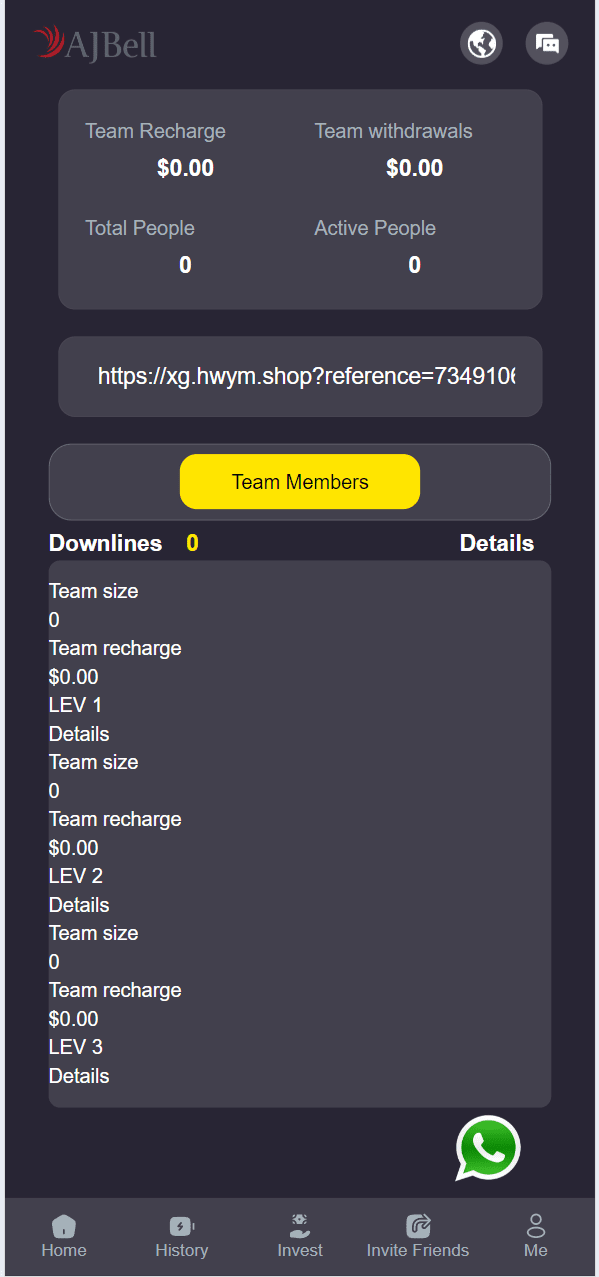The image size is (599, 1277).
Task: Click the Team Recharge $0.00 amount
Action: pos(185,168)
